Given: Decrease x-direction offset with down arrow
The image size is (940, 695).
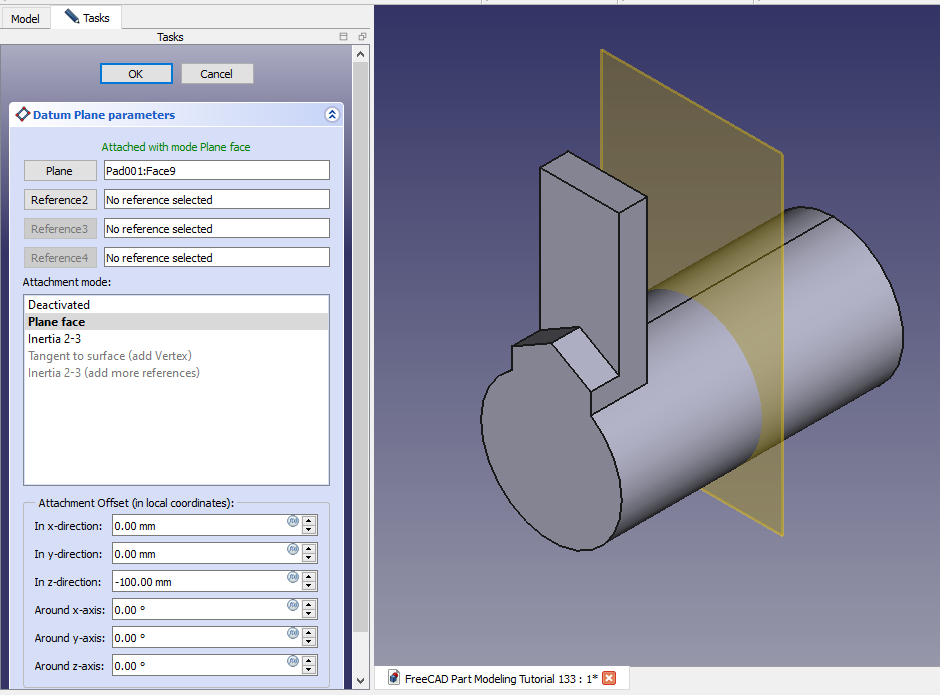Looking at the screenshot, I should click(310, 531).
